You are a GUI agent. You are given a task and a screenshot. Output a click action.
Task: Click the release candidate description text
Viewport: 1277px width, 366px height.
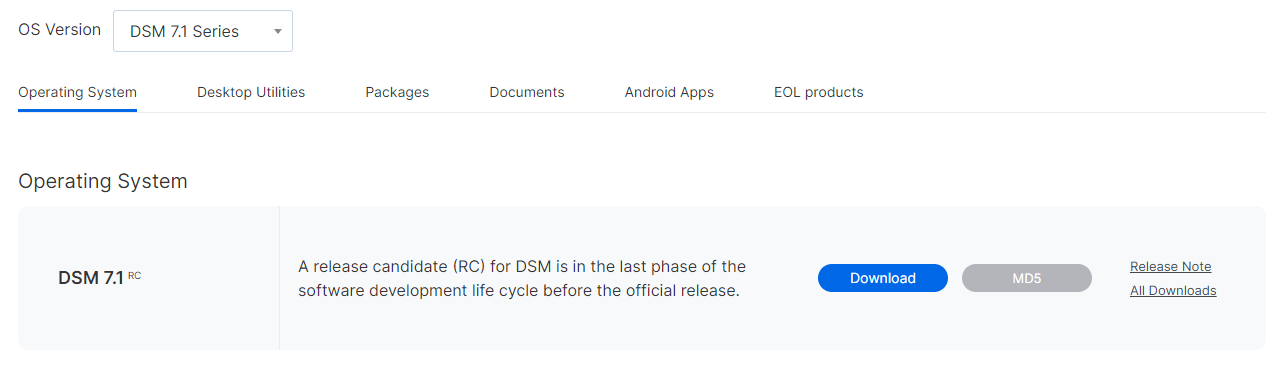pos(522,279)
